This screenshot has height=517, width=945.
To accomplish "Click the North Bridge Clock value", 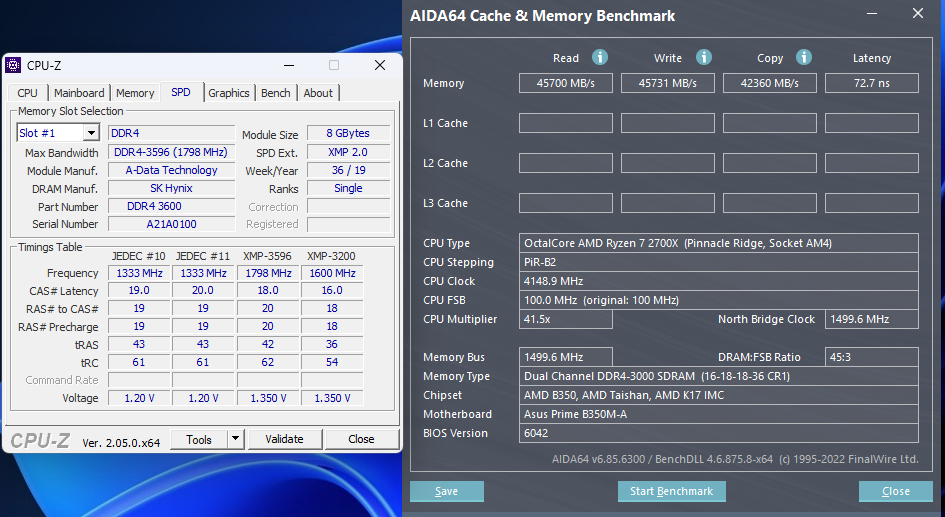I will tap(871, 319).
